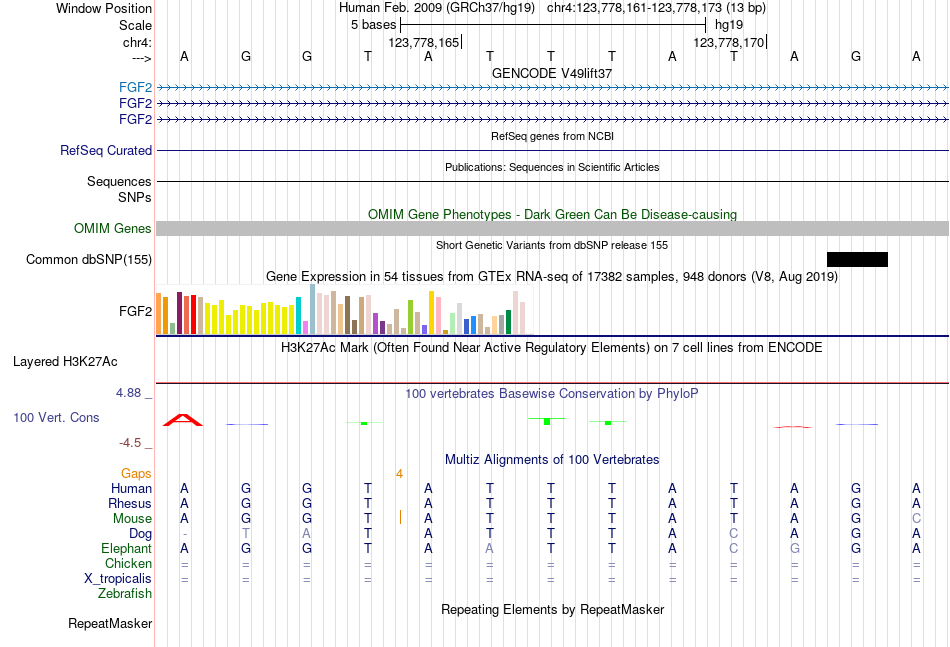Select the Mouse species row label
The width and height of the screenshot is (950, 647).
132,519
